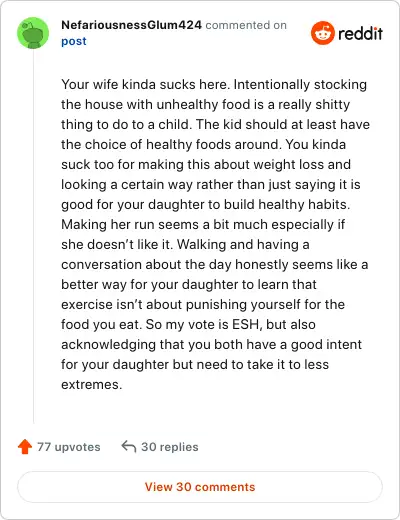Viewport: 400px width, 520px height.
Task: Collapse thread using vertical line below avatar
Action: pyautogui.click(x=33, y=236)
